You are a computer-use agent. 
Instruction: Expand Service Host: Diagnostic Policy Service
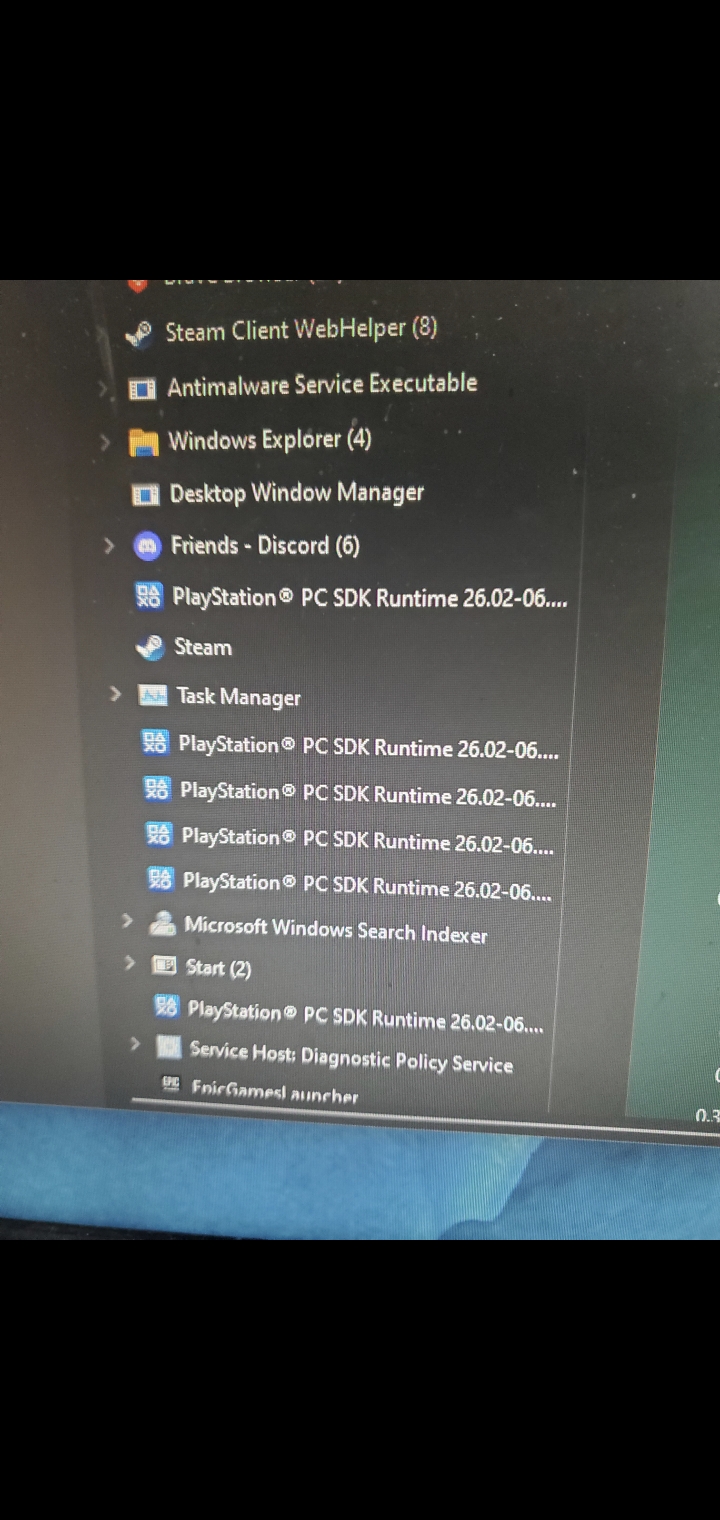click(x=136, y=1044)
